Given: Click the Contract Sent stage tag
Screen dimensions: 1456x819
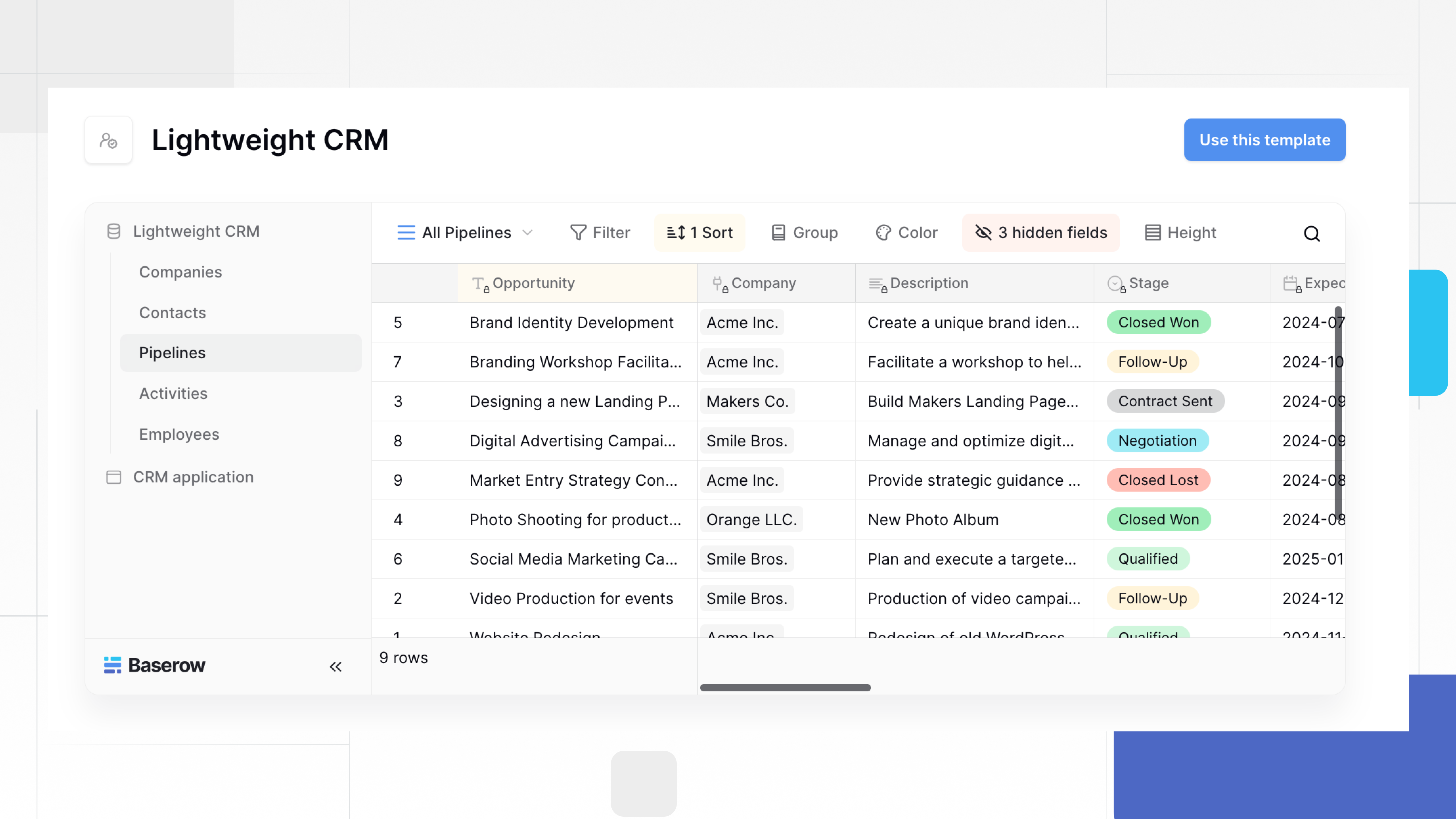Looking at the screenshot, I should pos(1165,401).
